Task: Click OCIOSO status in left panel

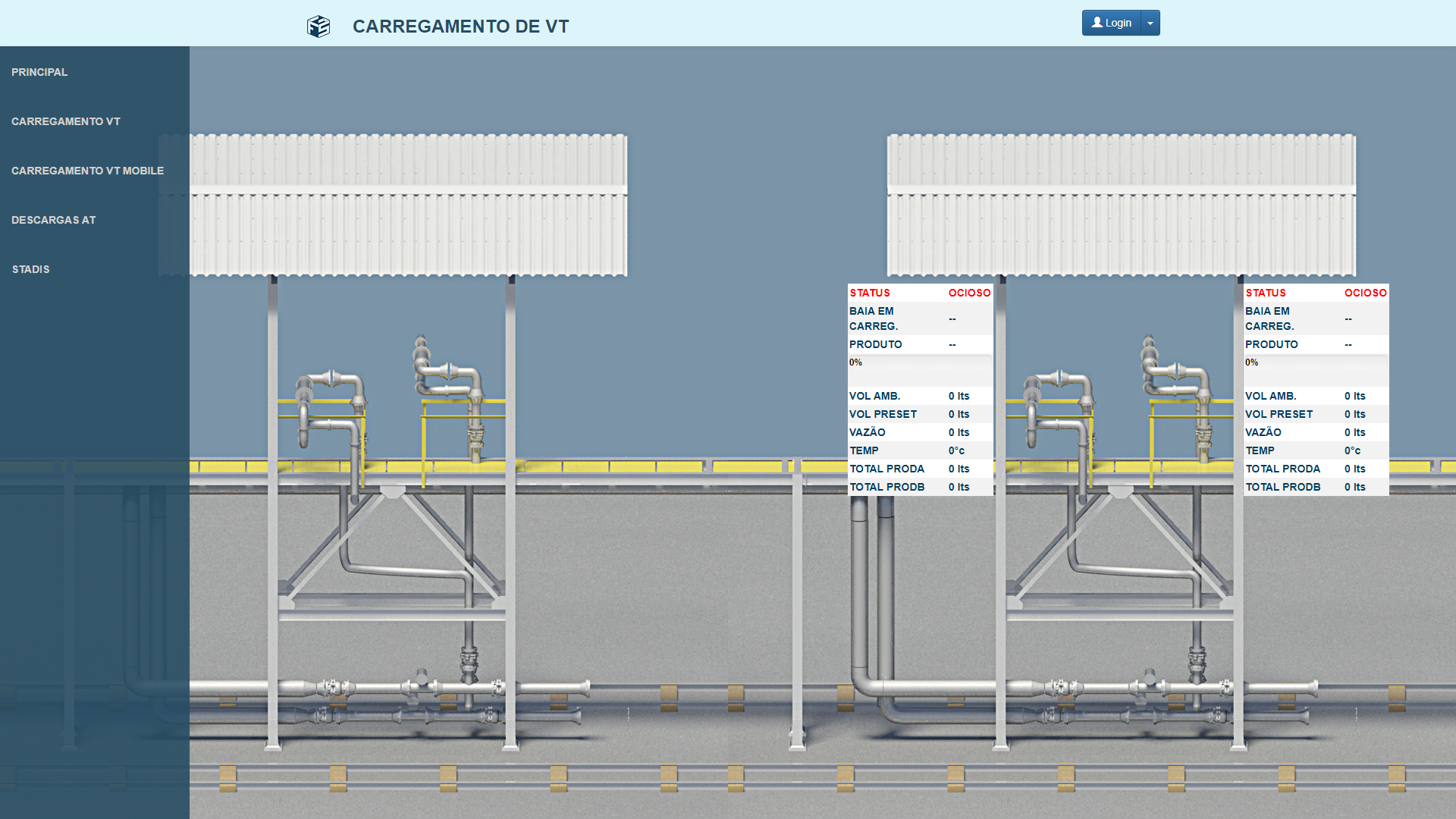Action: [x=969, y=293]
